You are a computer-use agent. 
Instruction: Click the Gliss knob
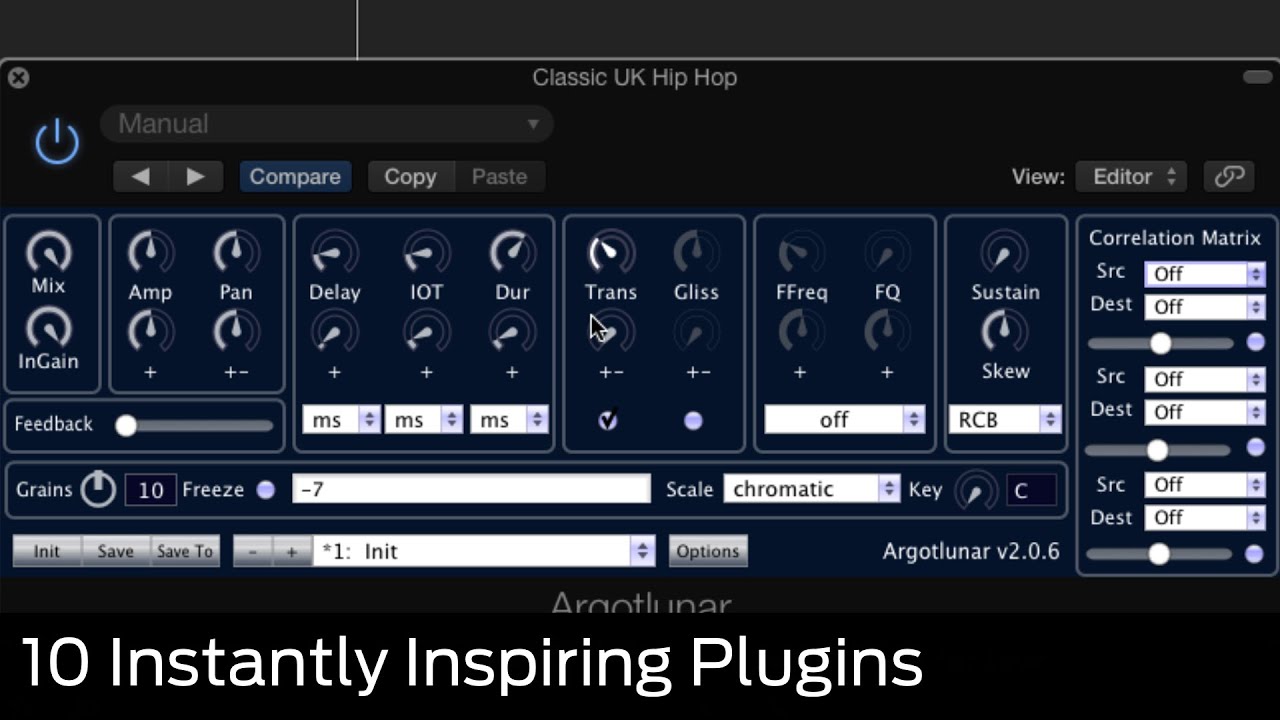[x=696, y=253]
